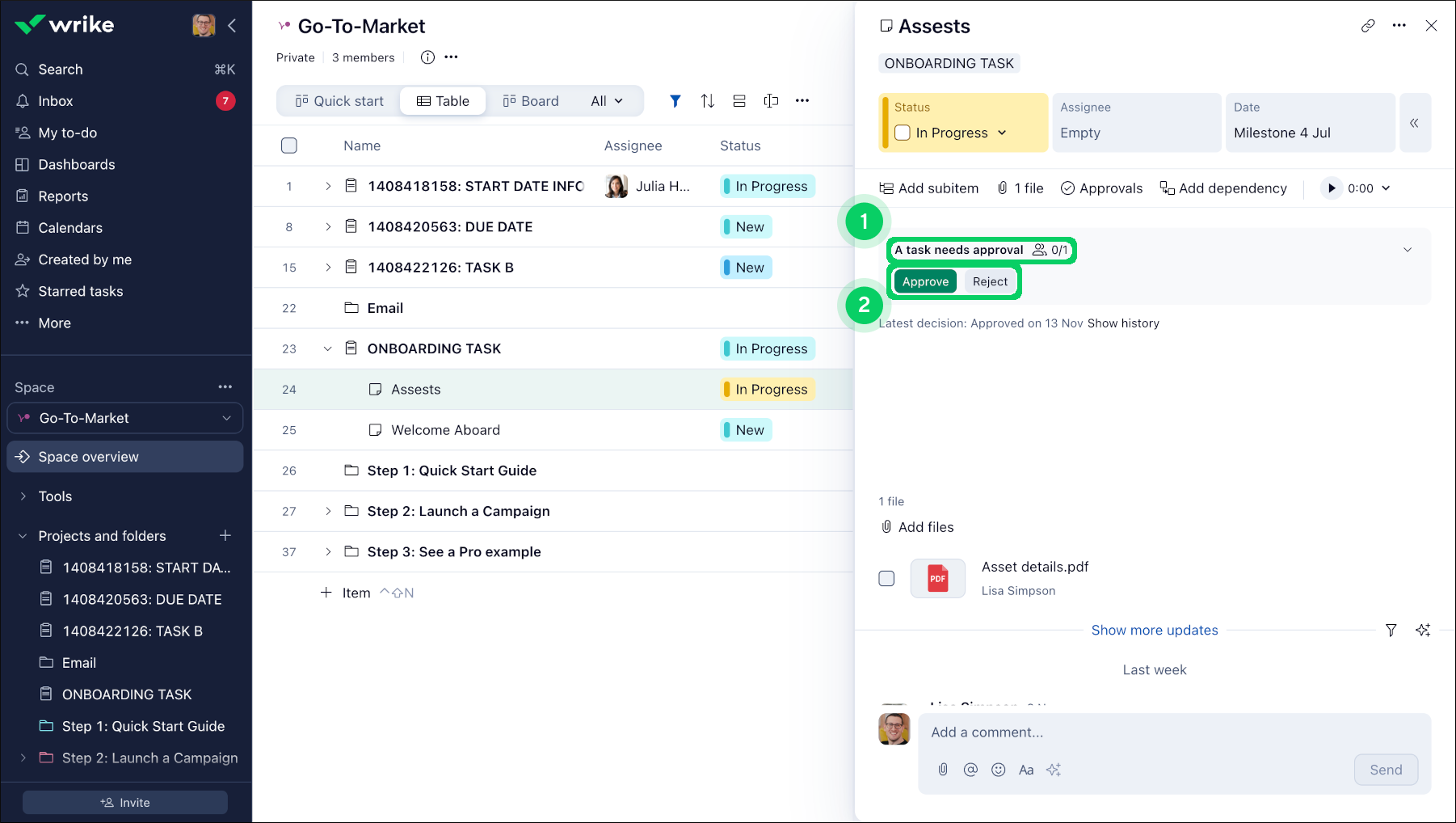Insert an emoji into the comment
Image resolution: width=1456 pixels, height=823 pixels.
(999, 770)
